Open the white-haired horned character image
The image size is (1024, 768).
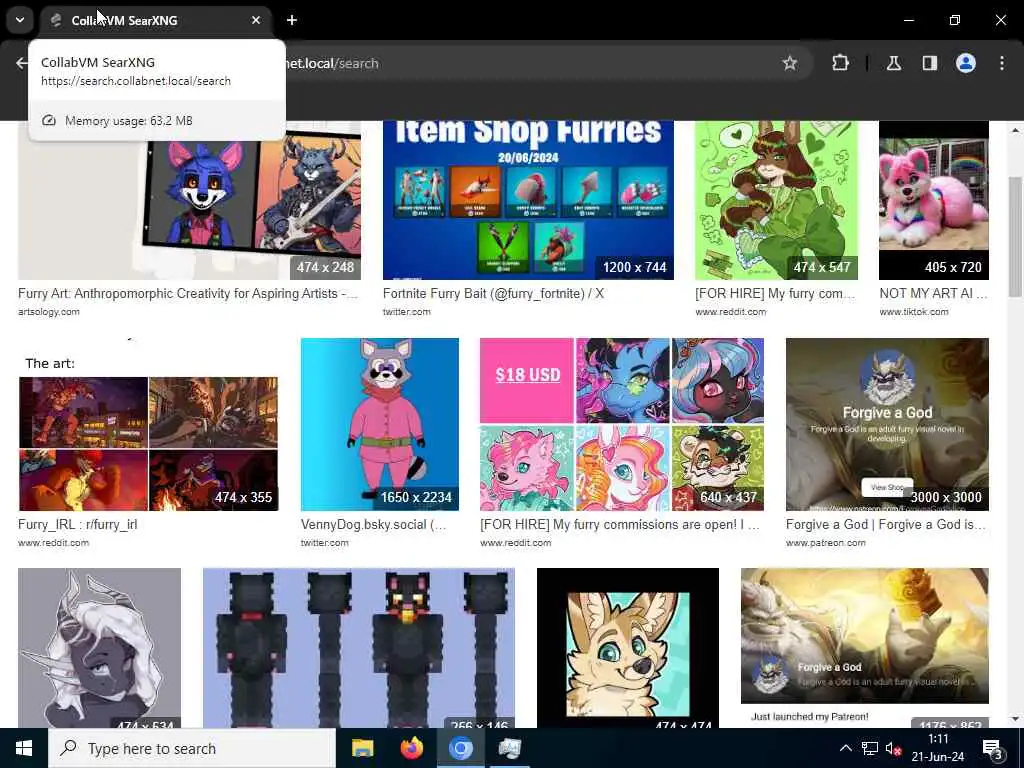click(x=99, y=648)
